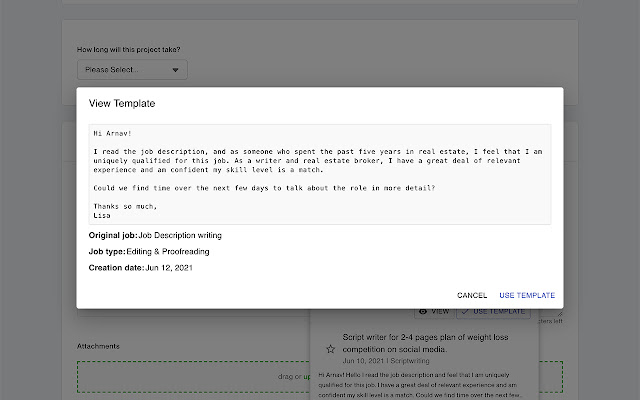Screen dimensions: 640x400
Task: Open the project duration Please Select dropdown
Action: (132, 70)
